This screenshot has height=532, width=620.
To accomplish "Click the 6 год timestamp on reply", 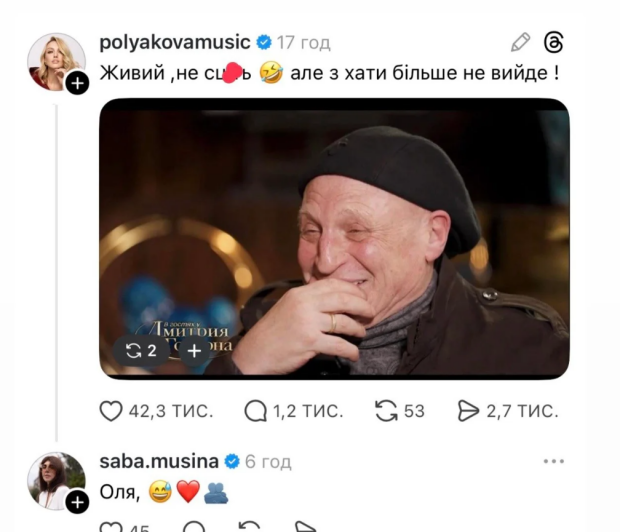I will 268,462.
